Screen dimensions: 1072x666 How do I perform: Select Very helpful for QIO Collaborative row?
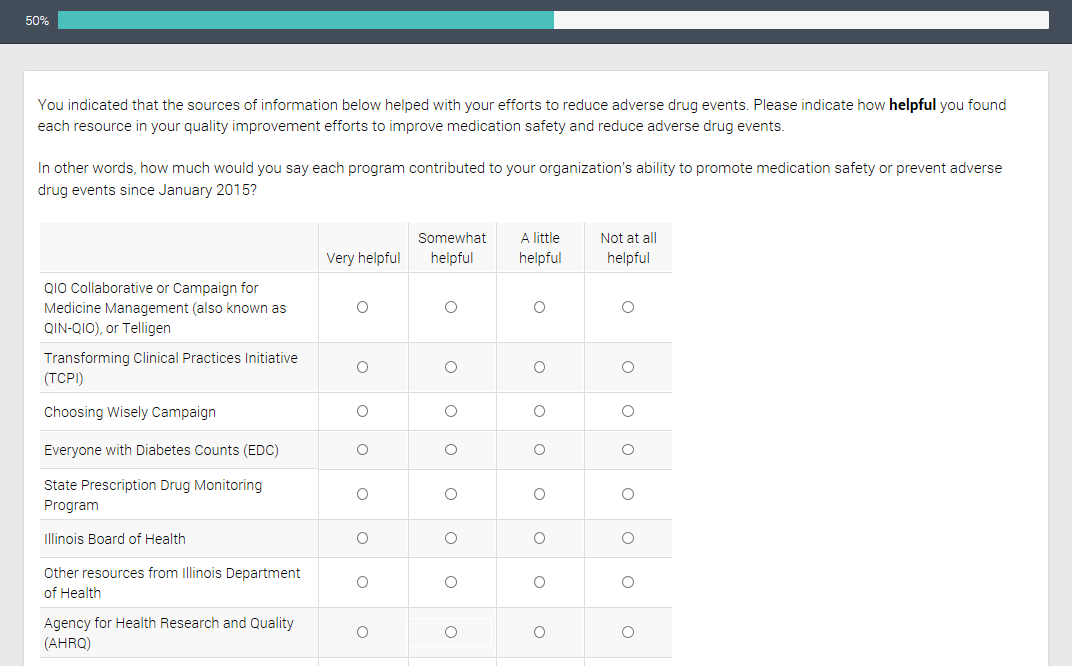pyautogui.click(x=362, y=307)
